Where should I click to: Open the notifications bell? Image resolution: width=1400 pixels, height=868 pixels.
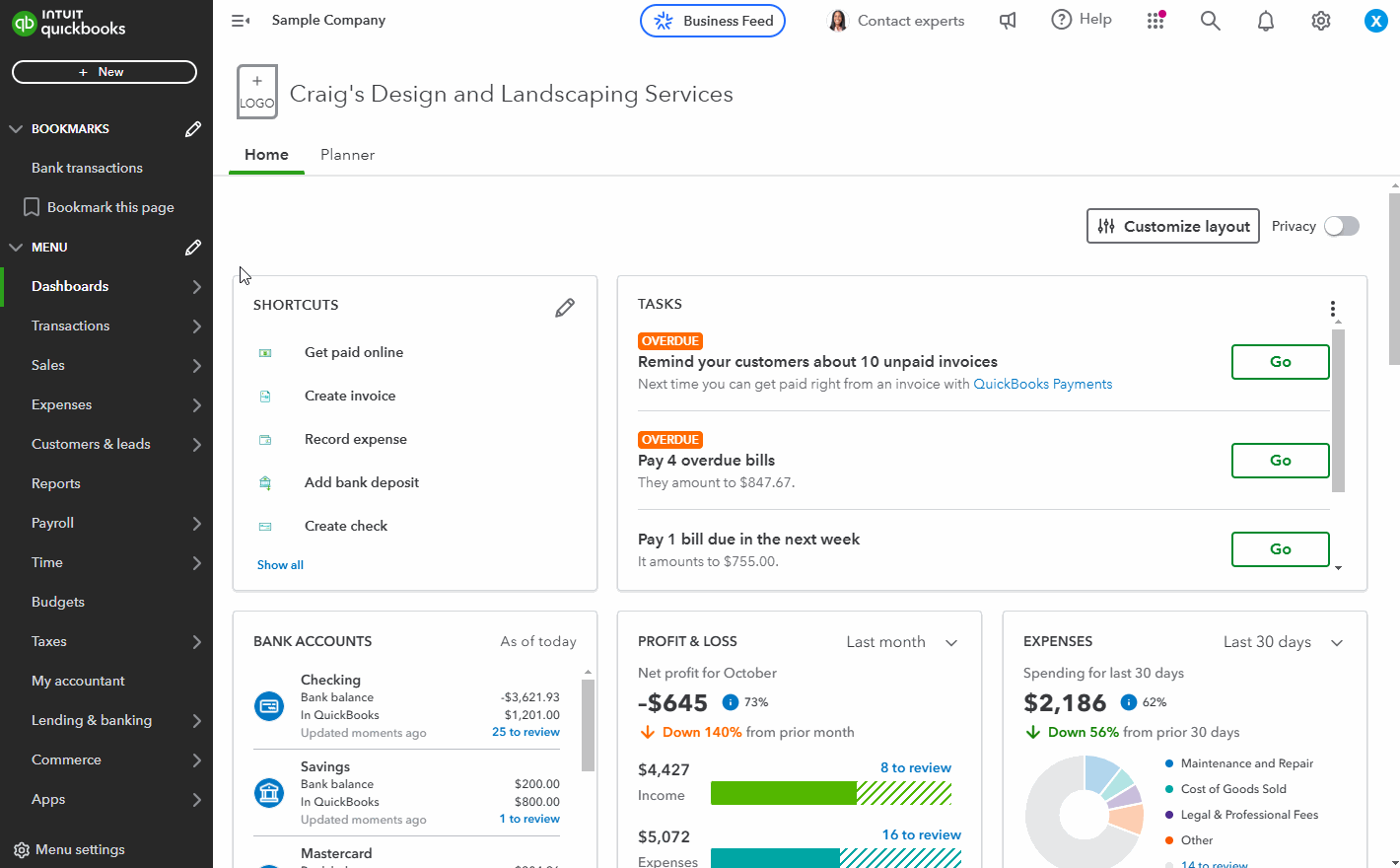[1266, 21]
